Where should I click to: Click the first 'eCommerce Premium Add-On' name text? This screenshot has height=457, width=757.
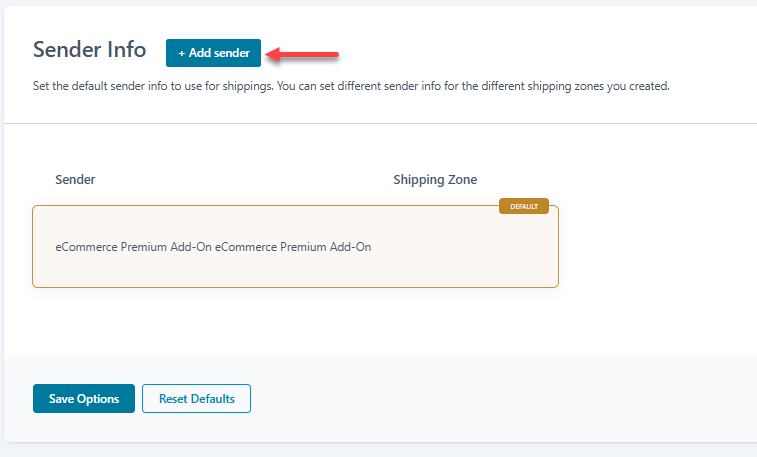(133, 247)
